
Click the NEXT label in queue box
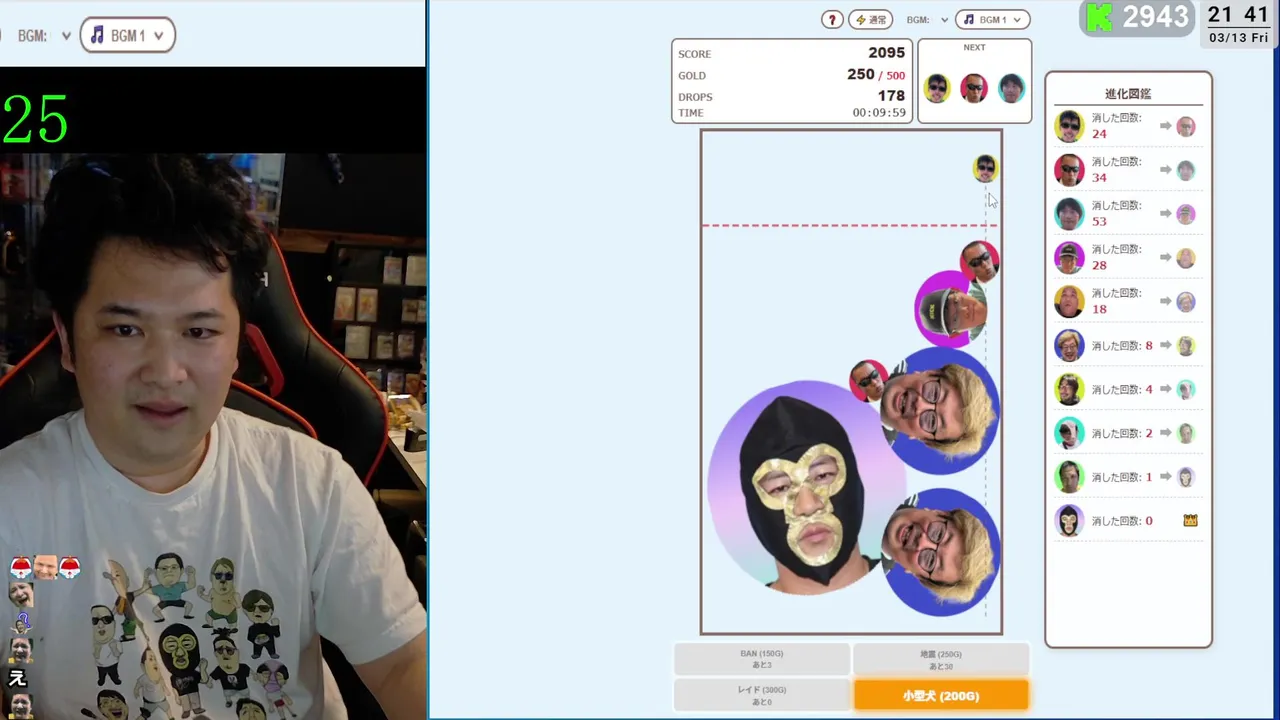pyautogui.click(x=974, y=47)
